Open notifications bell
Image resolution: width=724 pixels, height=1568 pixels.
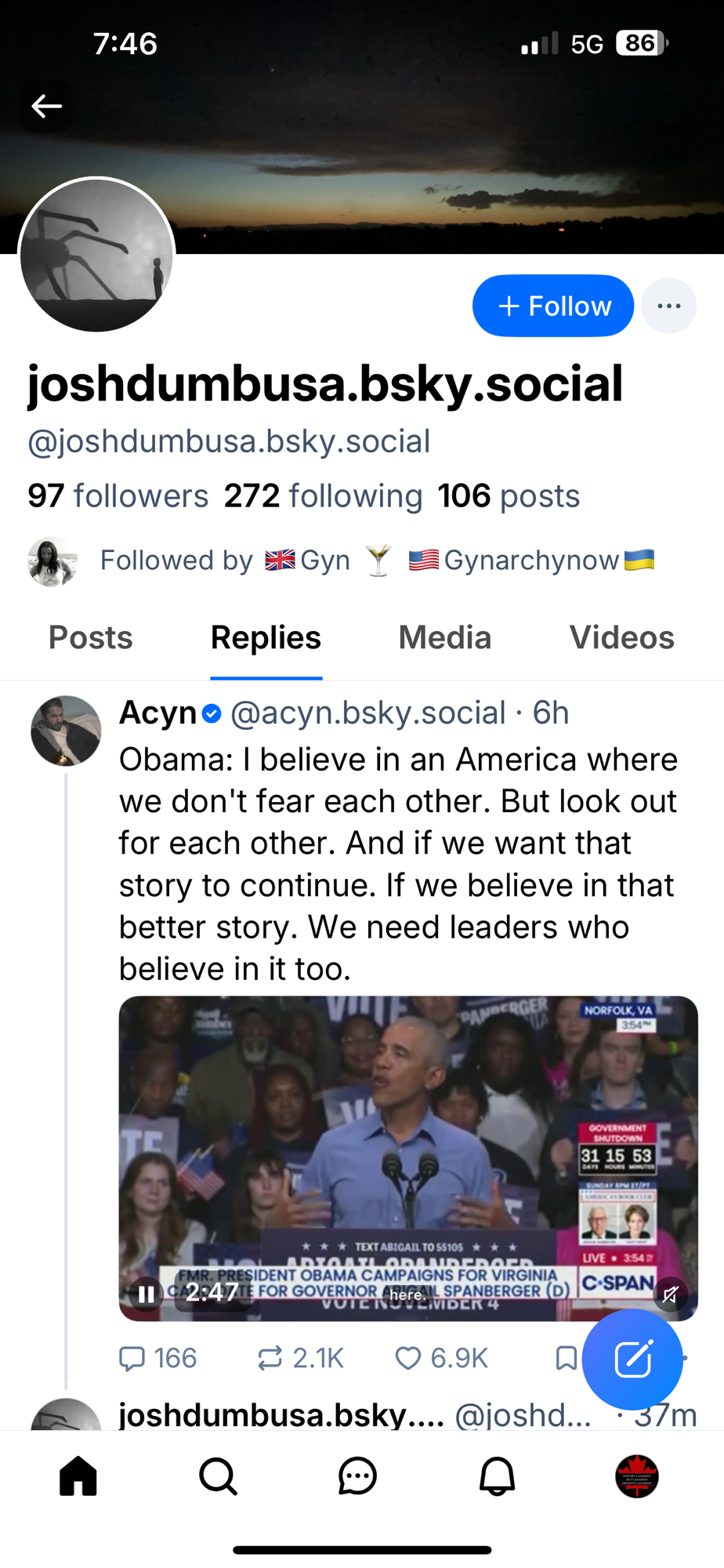497,1477
